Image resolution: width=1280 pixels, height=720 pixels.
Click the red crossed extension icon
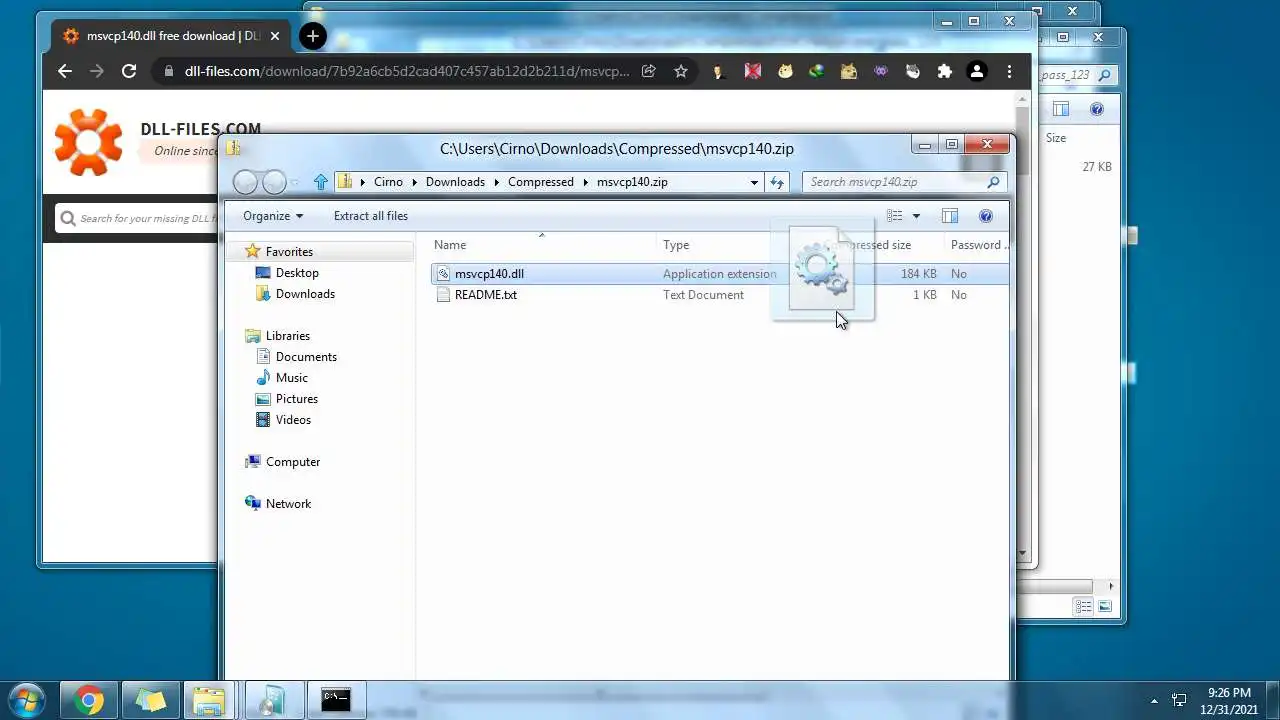(753, 71)
